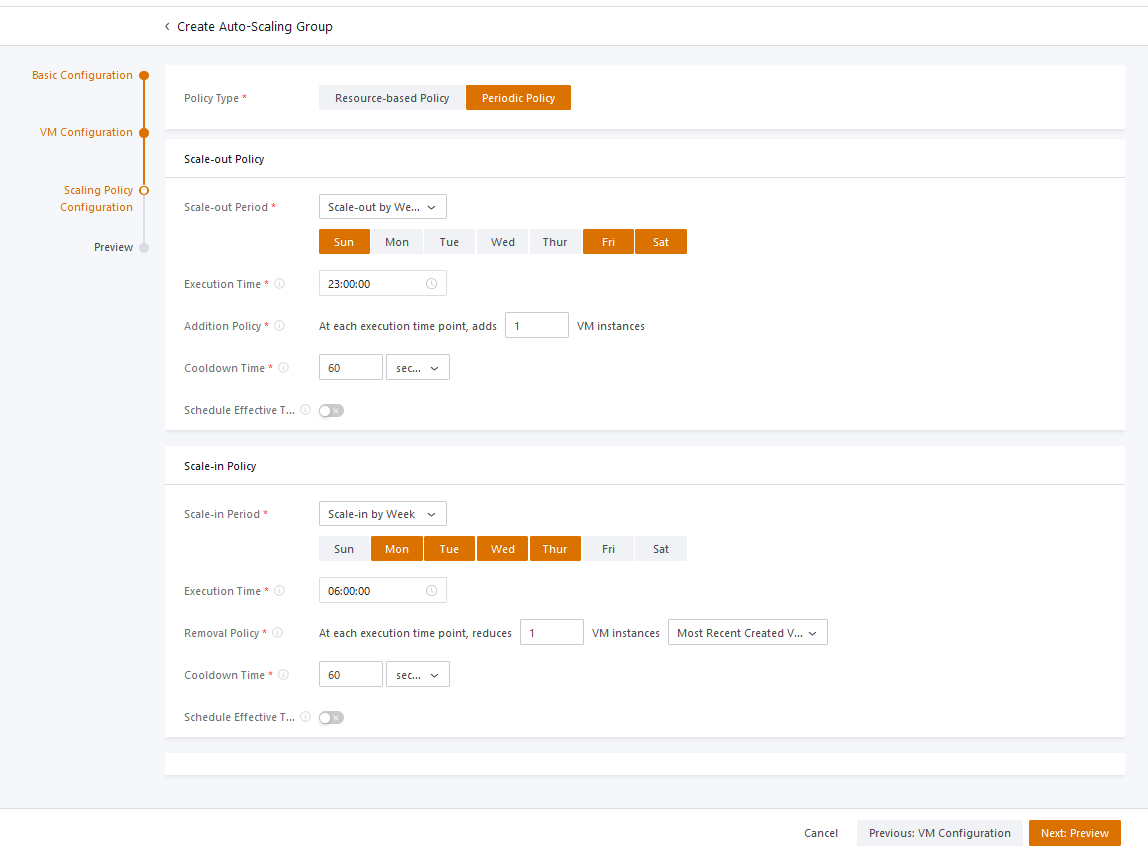Viewport: 1148px width, 857px height.
Task: Open clock picker in Scale-in Execution Time
Action: (431, 591)
